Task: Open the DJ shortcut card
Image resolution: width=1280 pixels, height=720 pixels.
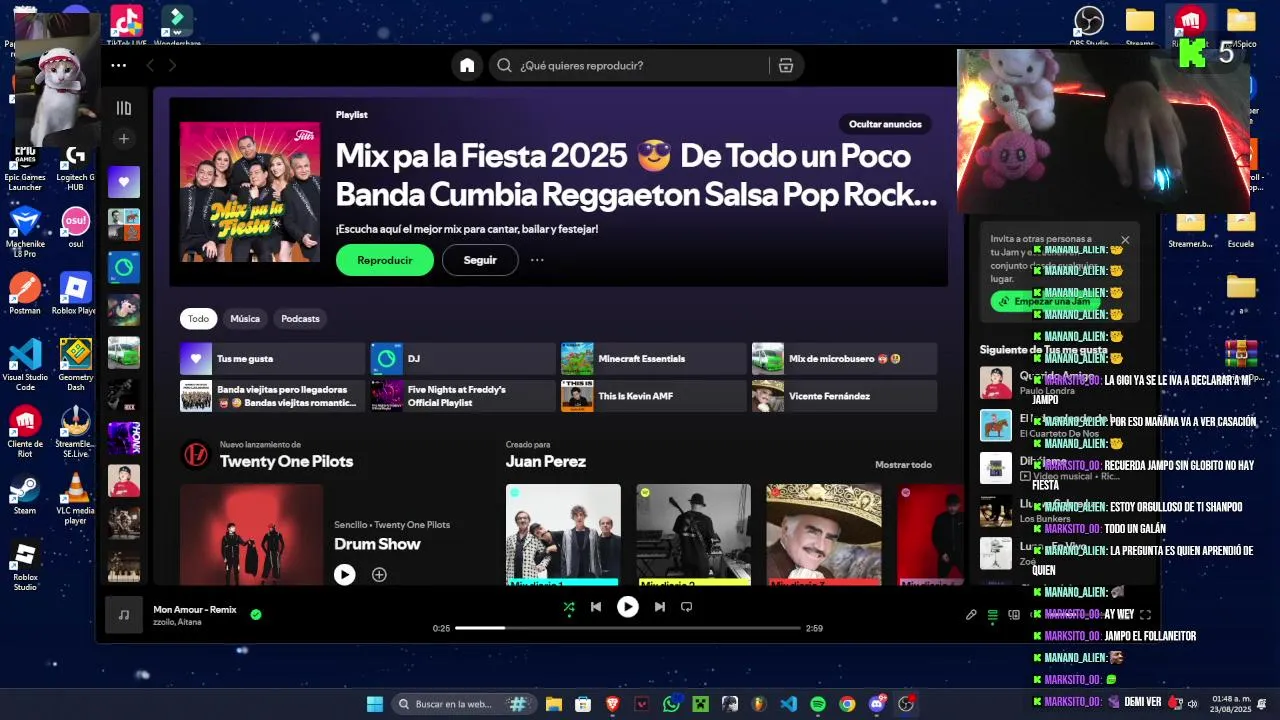Action: (x=463, y=358)
